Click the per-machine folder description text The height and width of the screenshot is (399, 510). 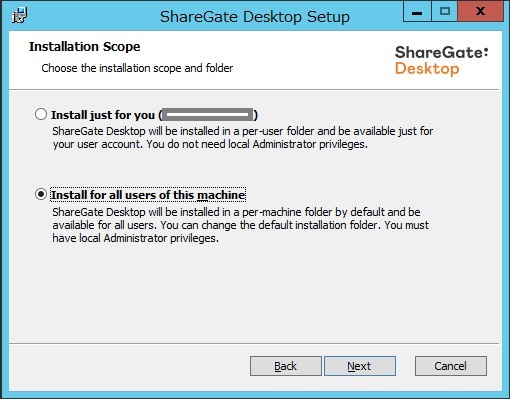pyautogui.click(x=240, y=225)
